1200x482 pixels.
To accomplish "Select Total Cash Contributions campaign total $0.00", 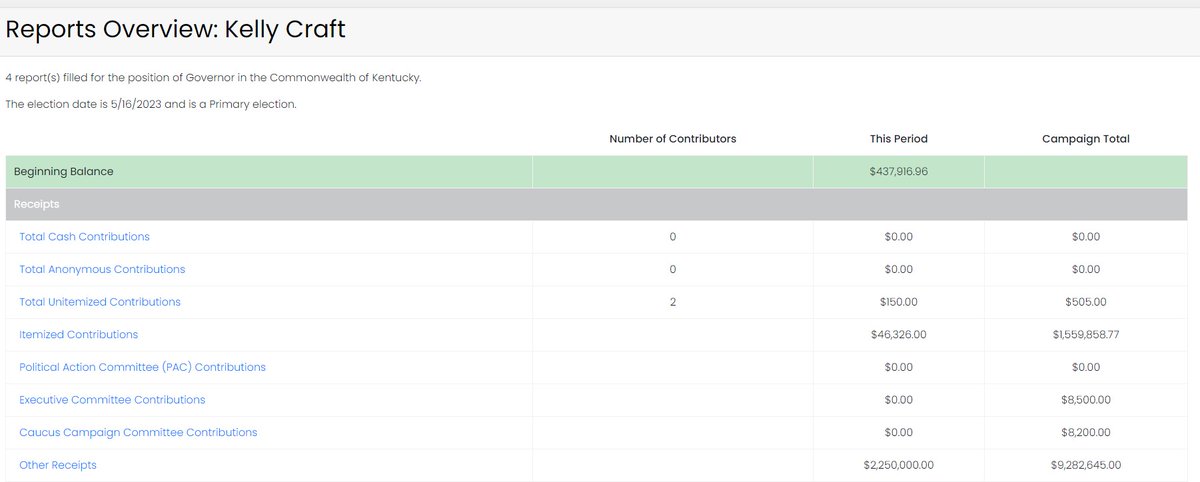I will tap(1086, 237).
